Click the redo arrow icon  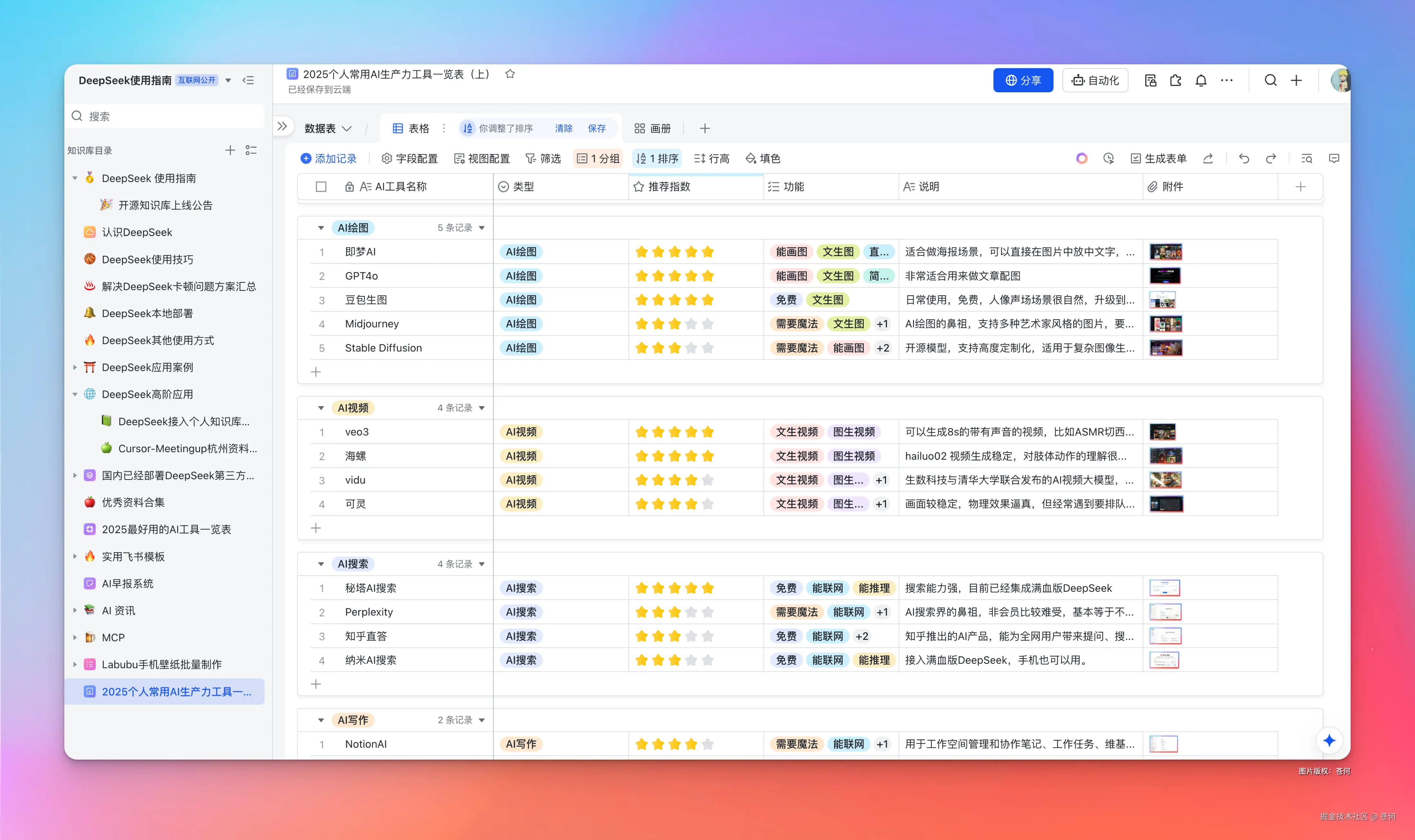(x=1271, y=159)
